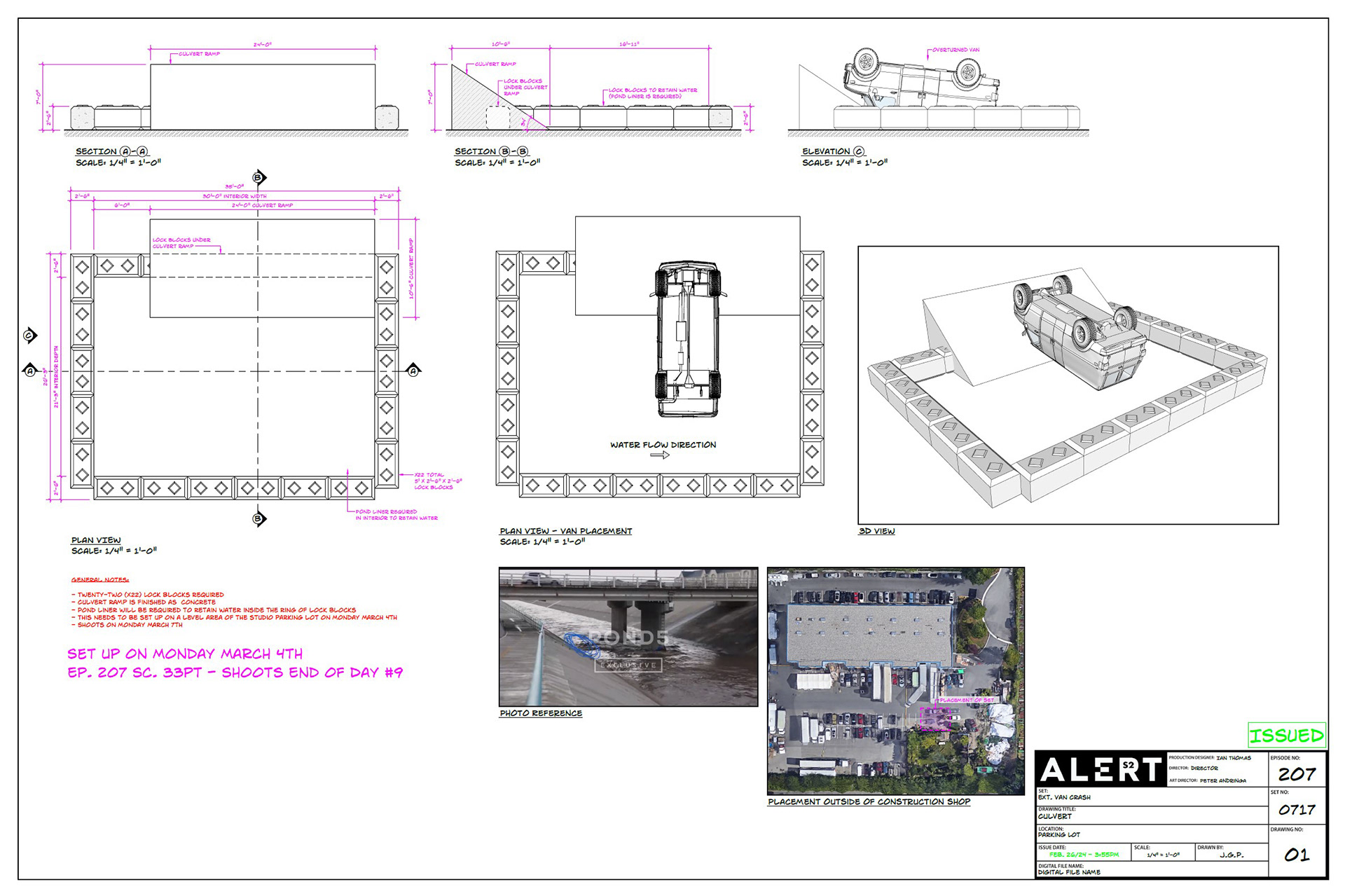
Task: Click the drawing title CULVERT field
Action: [x=1055, y=816]
